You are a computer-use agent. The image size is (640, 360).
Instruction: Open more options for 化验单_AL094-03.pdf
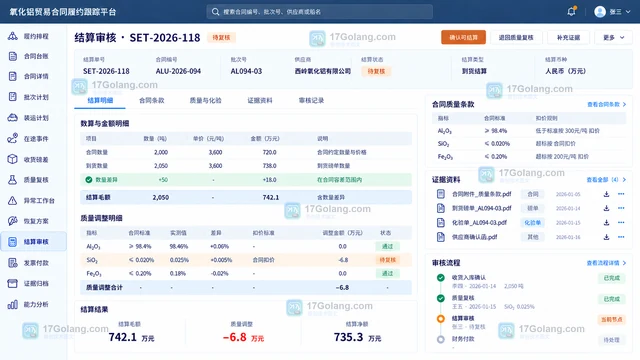[621, 222]
